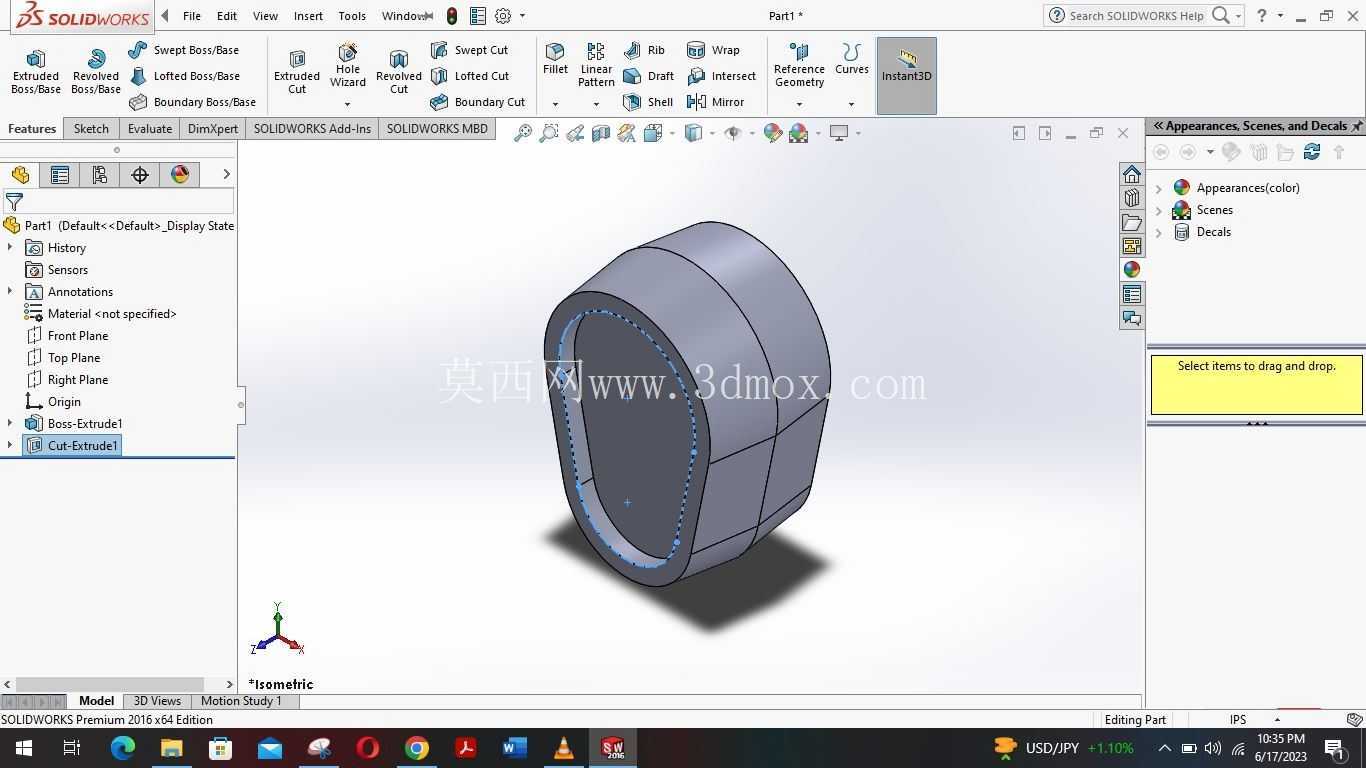Image resolution: width=1366 pixels, height=768 pixels.
Task: Expand the Scenes folder
Action: (x=1159, y=210)
